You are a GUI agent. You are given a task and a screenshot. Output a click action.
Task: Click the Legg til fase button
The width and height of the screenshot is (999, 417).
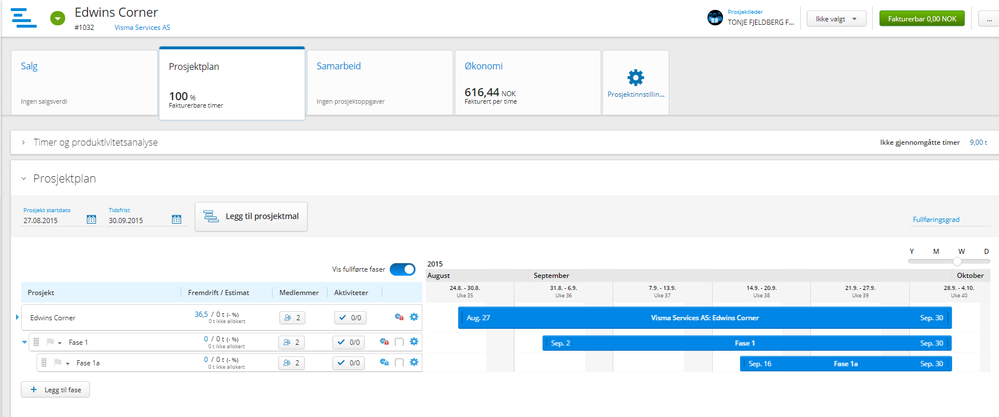[55, 389]
